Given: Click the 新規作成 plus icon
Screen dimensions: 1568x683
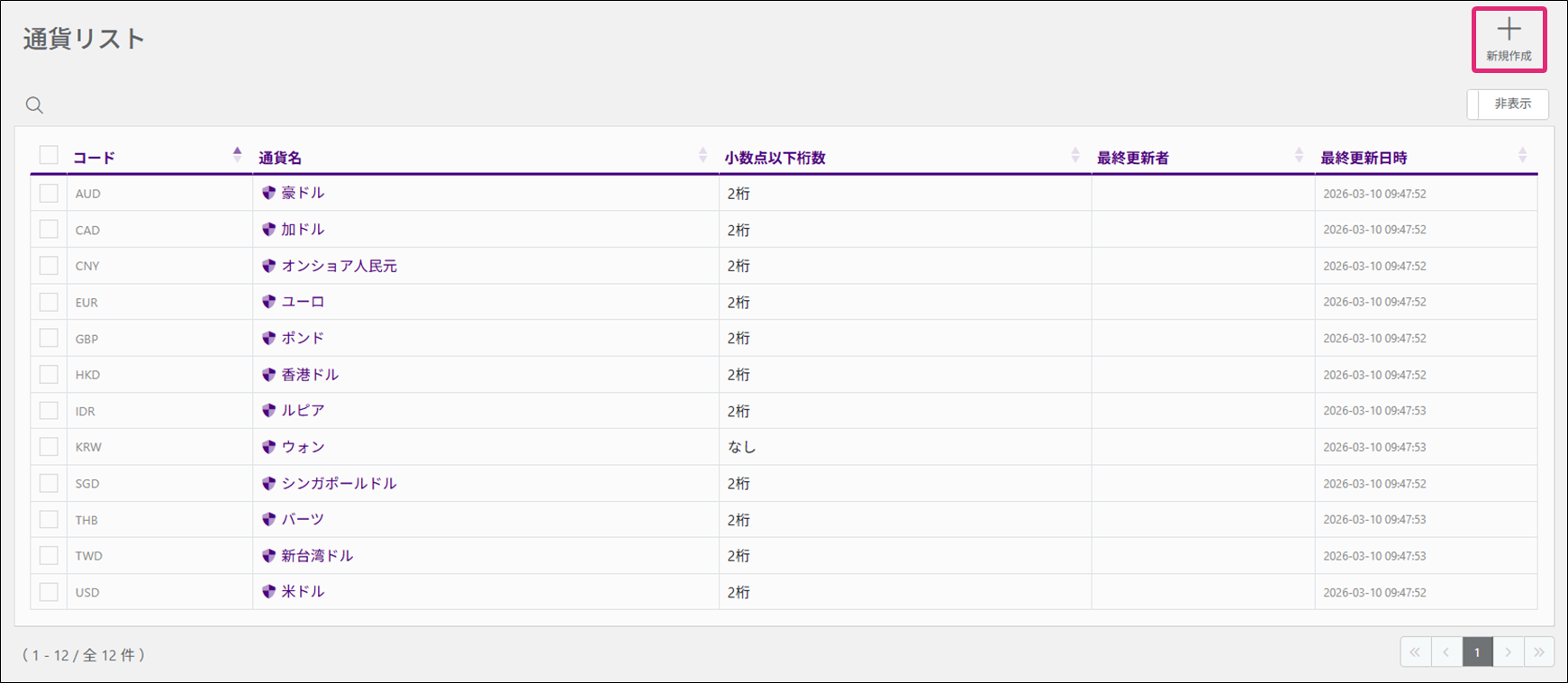Looking at the screenshot, I should 1509,31.
